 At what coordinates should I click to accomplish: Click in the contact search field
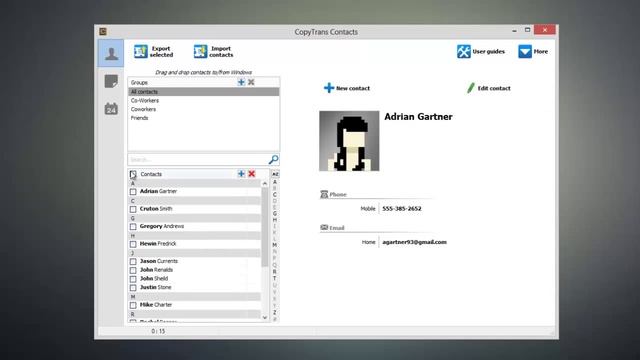click(x=198, y=159)
